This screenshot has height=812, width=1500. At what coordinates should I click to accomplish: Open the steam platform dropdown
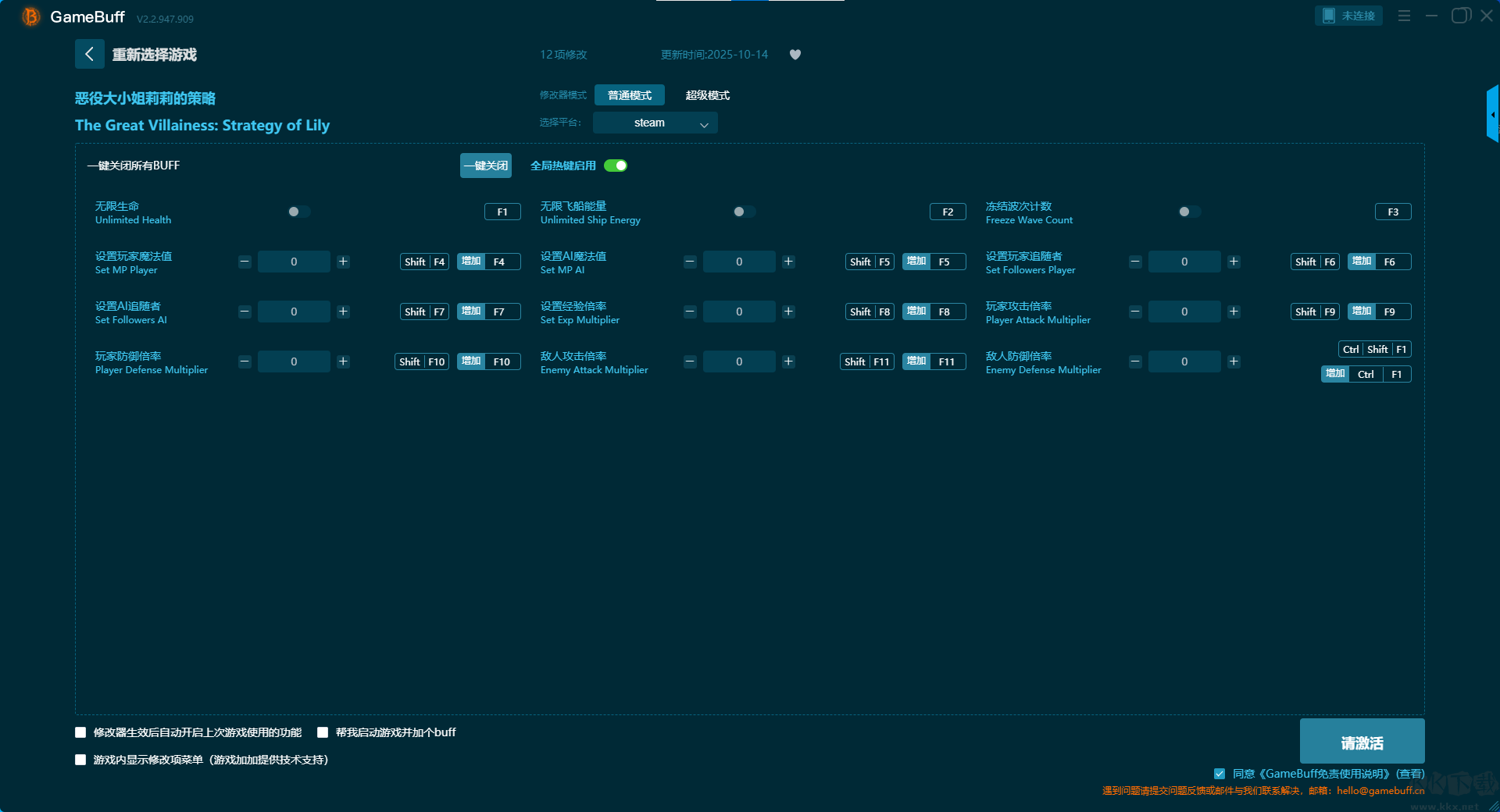[655, 123]
